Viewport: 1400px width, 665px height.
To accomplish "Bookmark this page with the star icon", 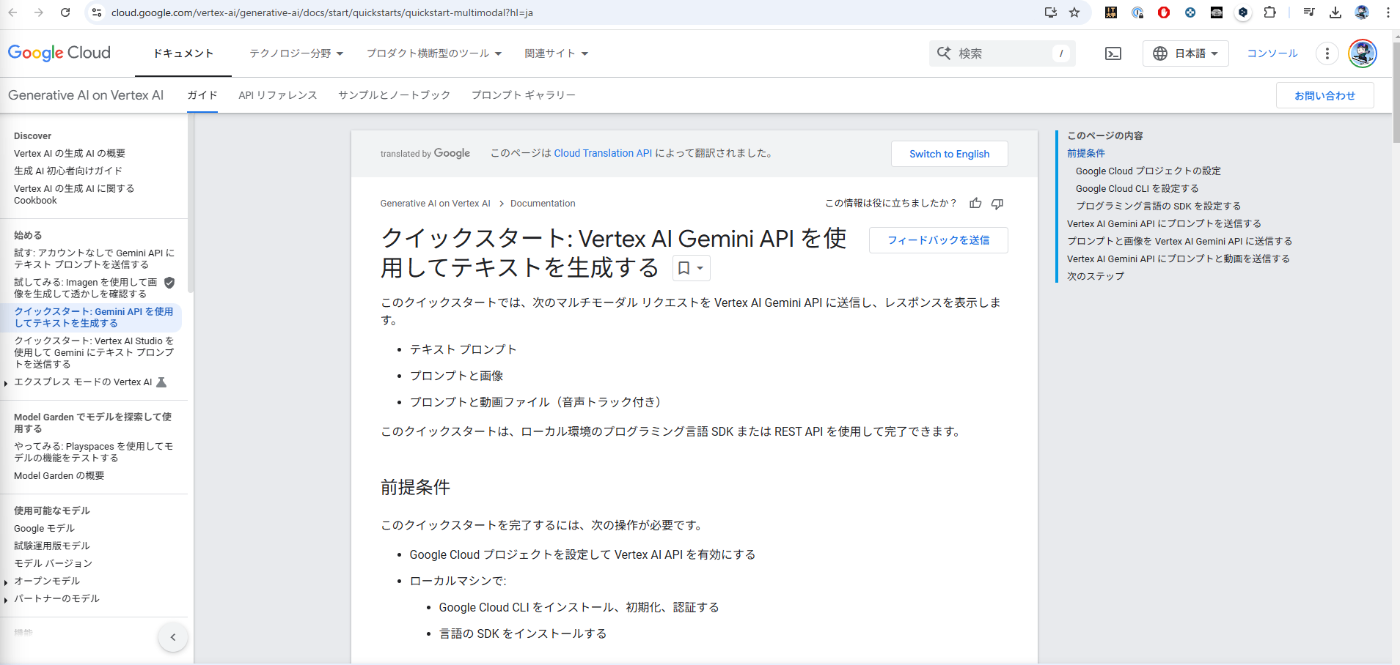I will click(1075, 12).
